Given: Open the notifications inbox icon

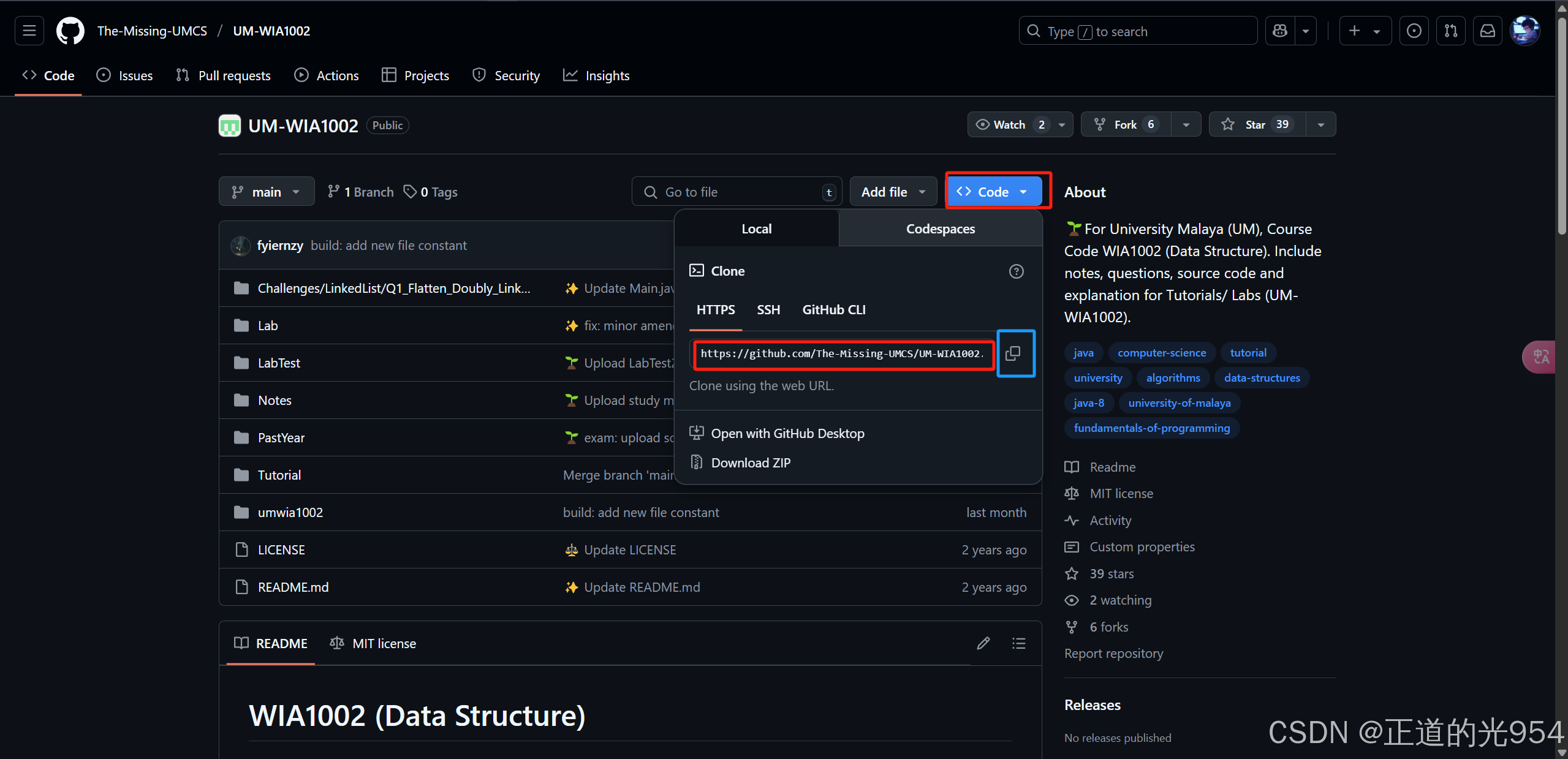Looking at the screenshot, I should pos(1487,31).
